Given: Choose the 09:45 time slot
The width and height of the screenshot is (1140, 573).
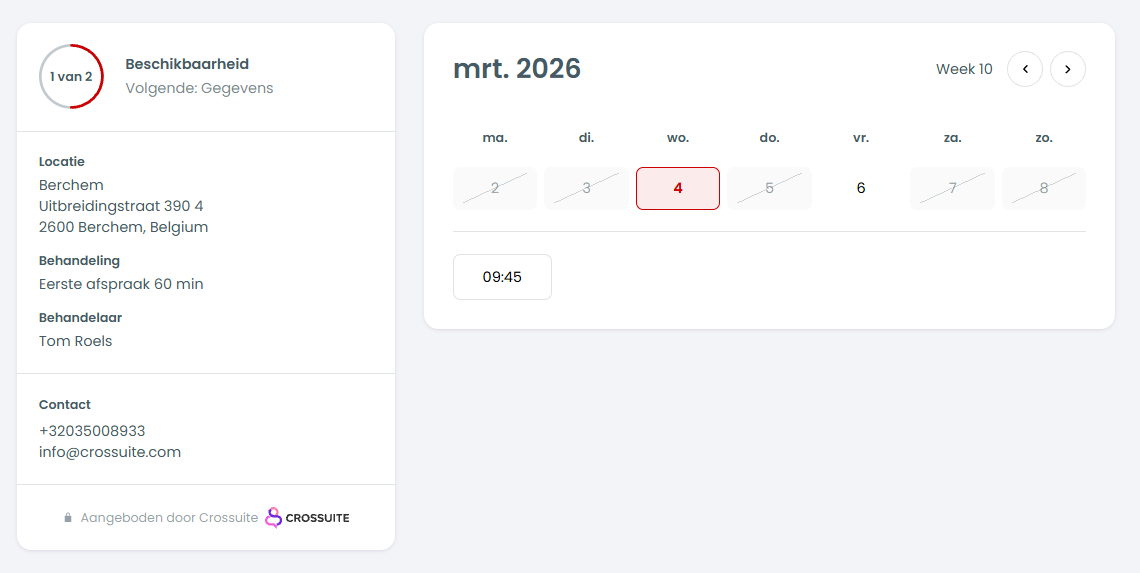Looking at the screenshot, I should (502, 277).
